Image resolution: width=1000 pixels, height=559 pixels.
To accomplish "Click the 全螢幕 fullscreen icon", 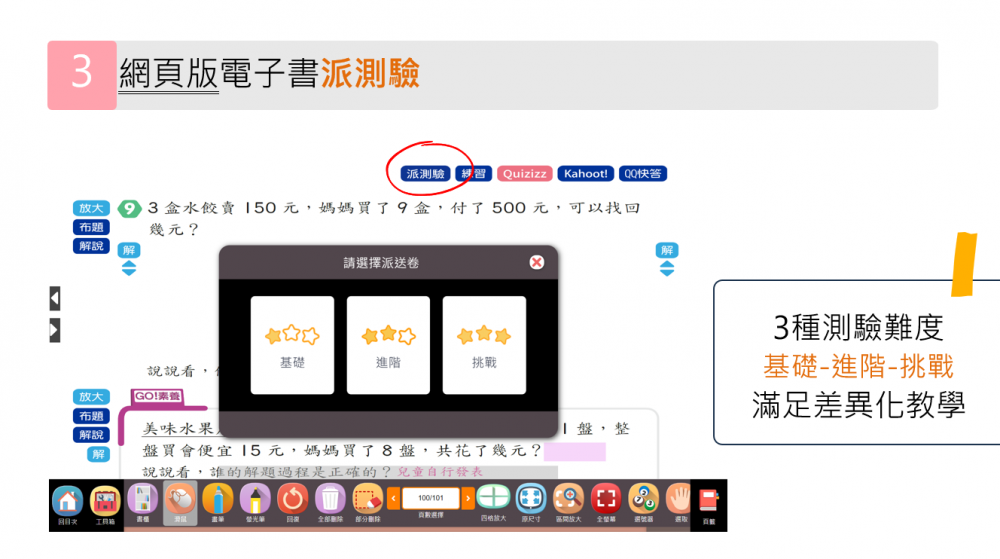I will pos(606,503).
